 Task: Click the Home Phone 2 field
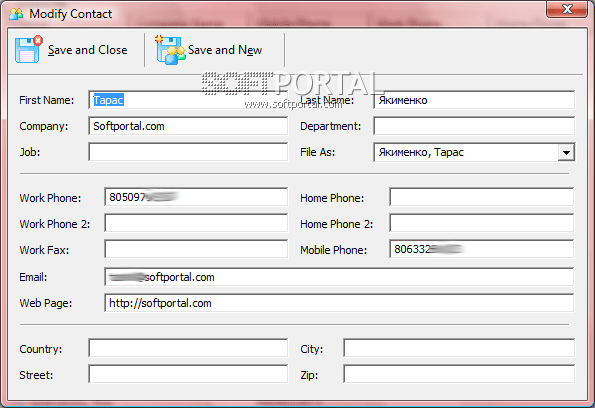(x=482, y=223)
